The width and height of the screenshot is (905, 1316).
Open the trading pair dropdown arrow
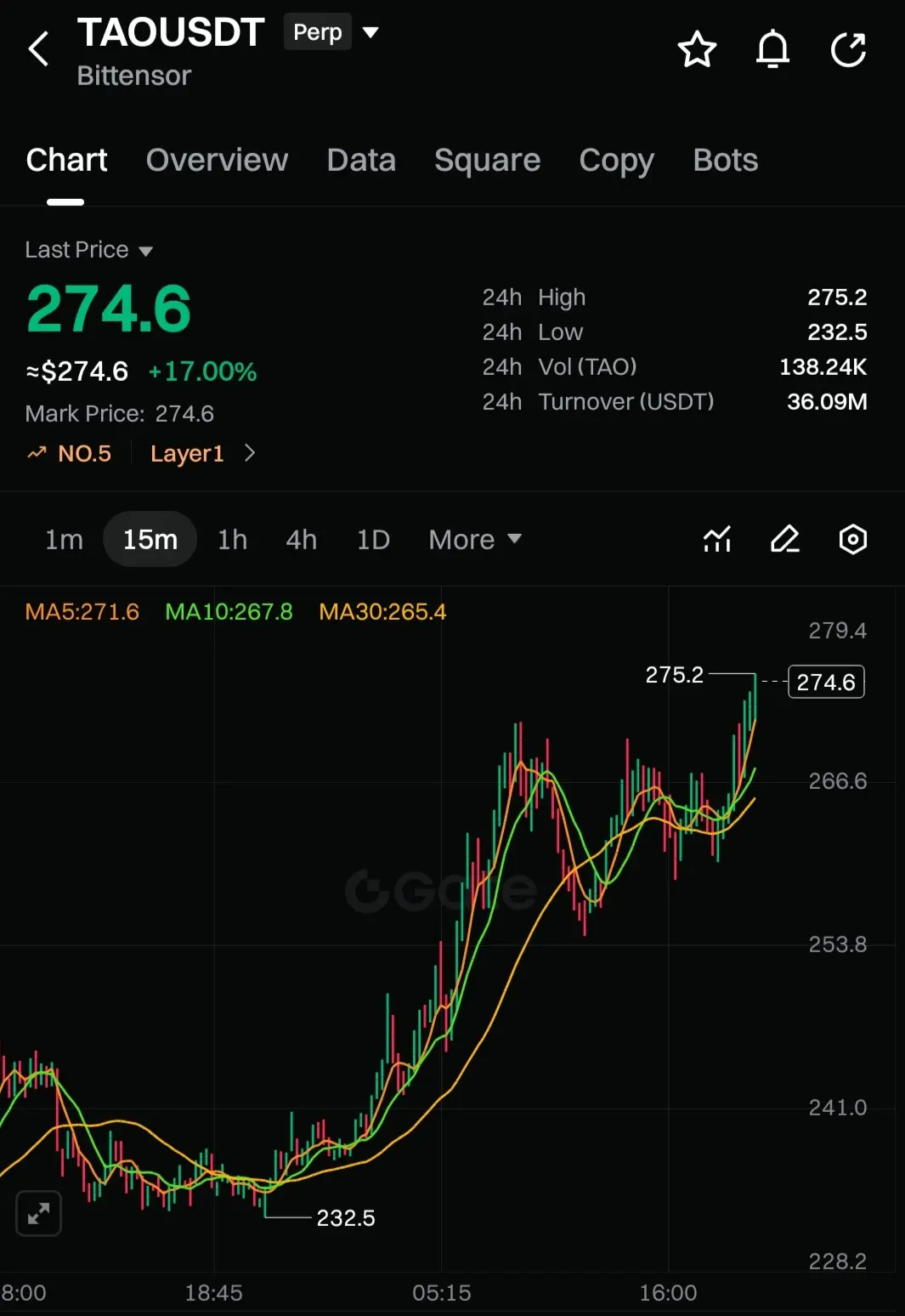[370, 32]
